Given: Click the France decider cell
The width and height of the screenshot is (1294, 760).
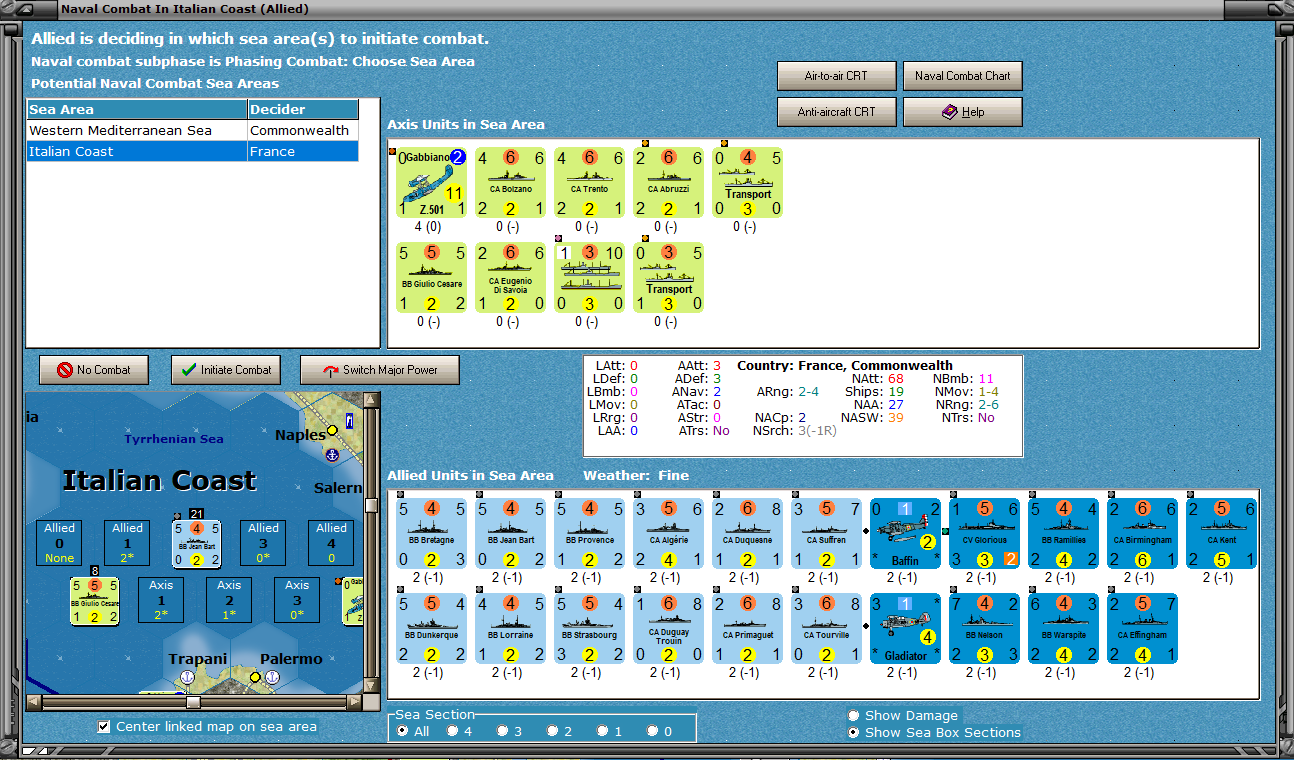Looking at the screenshot, I should tap(303, 152).
